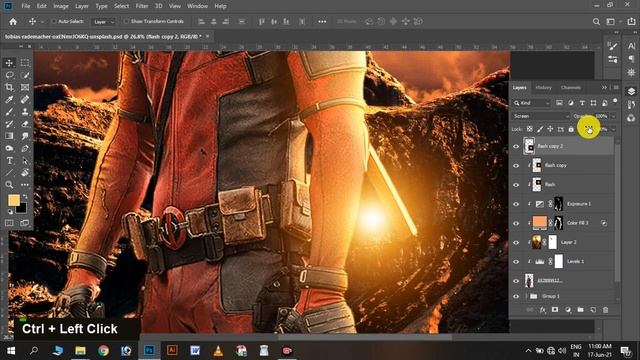Enable the Auto-Select checkbox
Viewport: 640px width, 360px height.
point(54,21)
